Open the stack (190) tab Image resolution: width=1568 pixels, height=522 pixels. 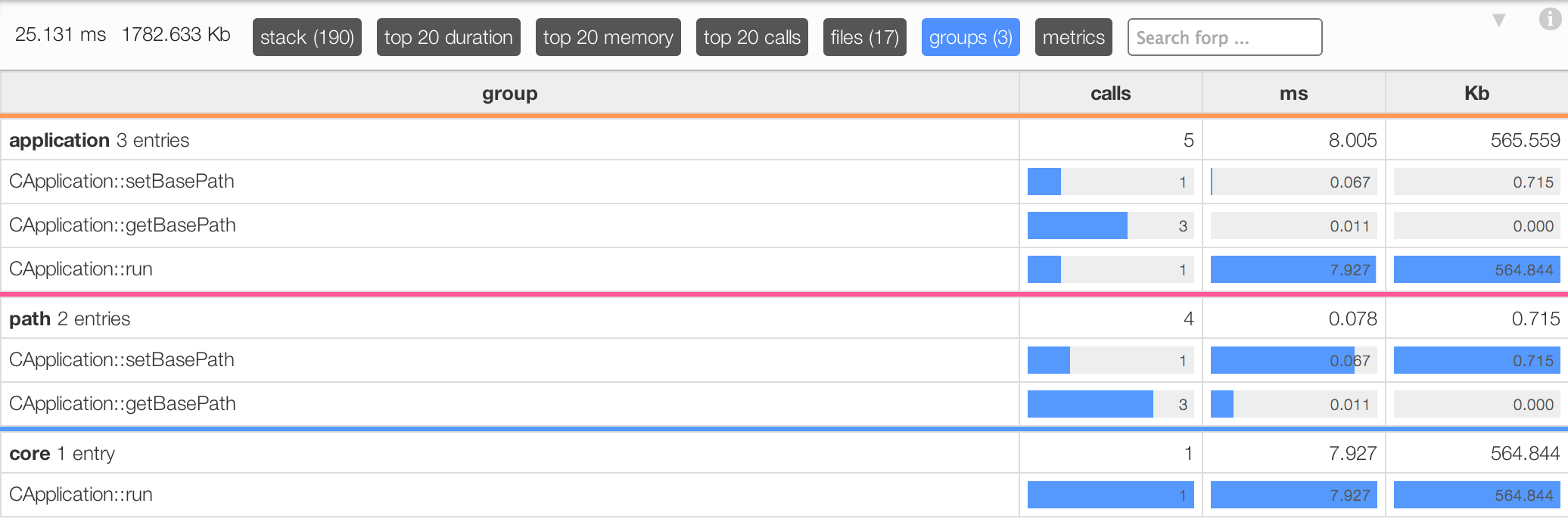[x=307, y=37]
